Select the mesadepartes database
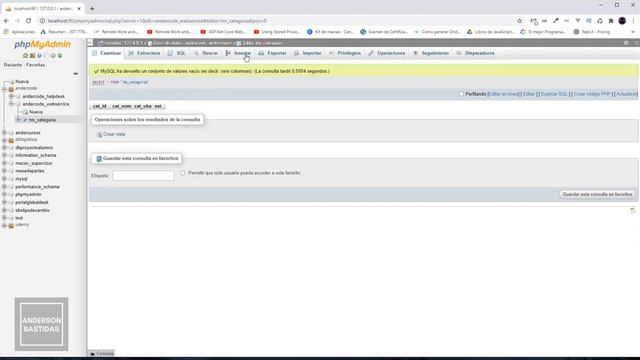 (x=30, y=171)
